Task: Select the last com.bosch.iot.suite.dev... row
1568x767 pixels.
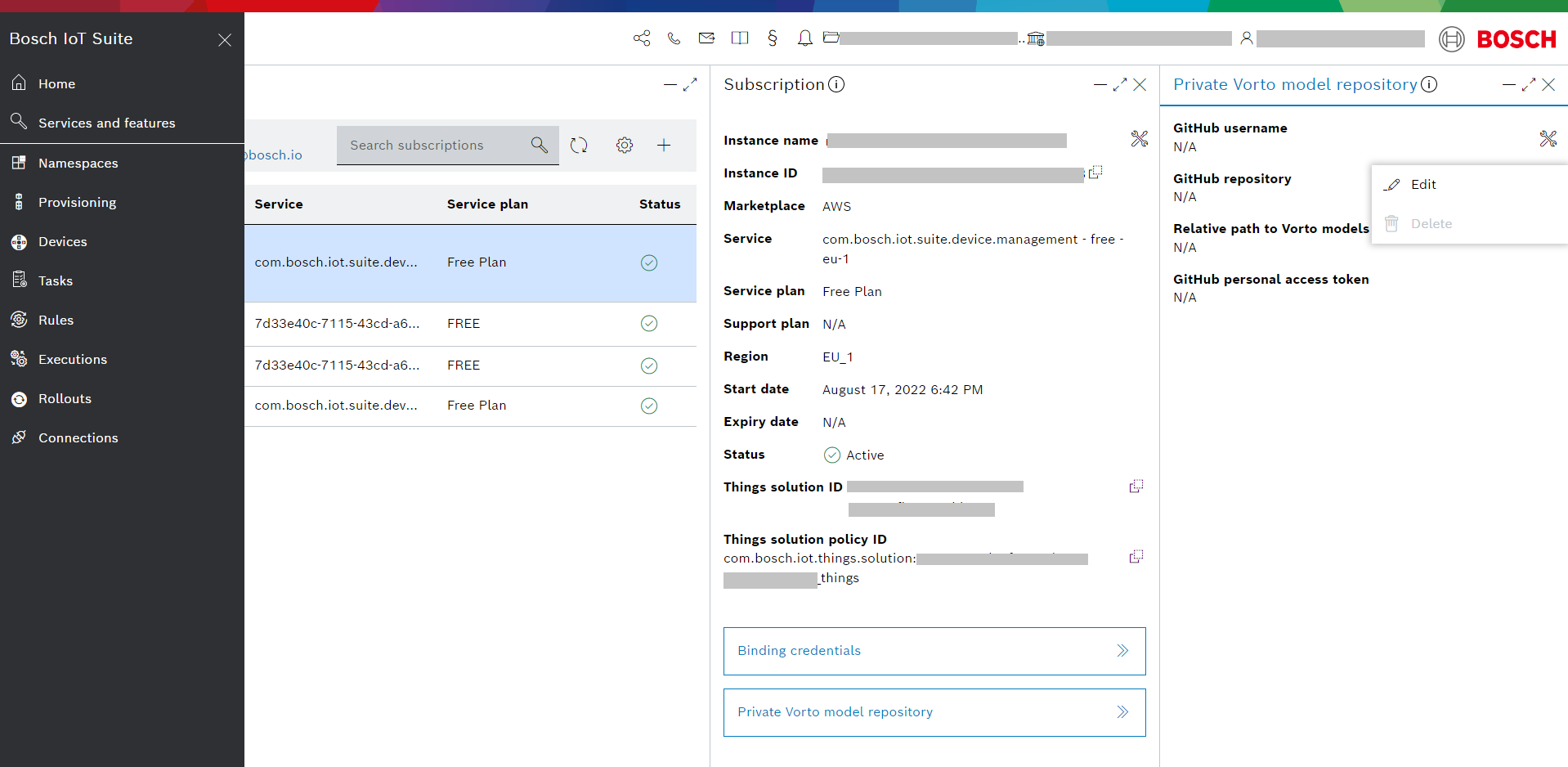Action: tap(470, 406)
